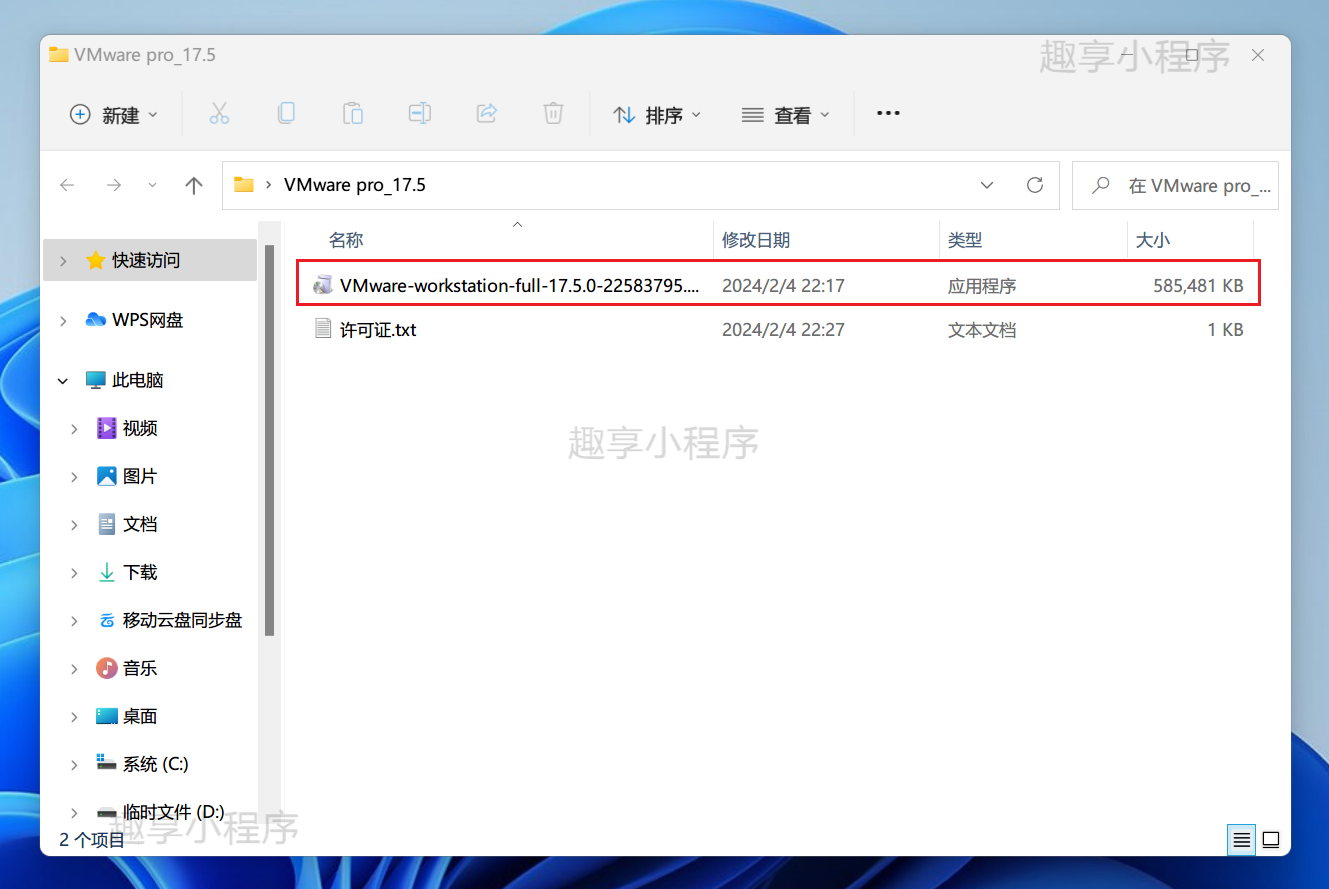Collapse the 此电脑 tree node
The height and width of the screenshot is (889, 1329).
(63, 380)
